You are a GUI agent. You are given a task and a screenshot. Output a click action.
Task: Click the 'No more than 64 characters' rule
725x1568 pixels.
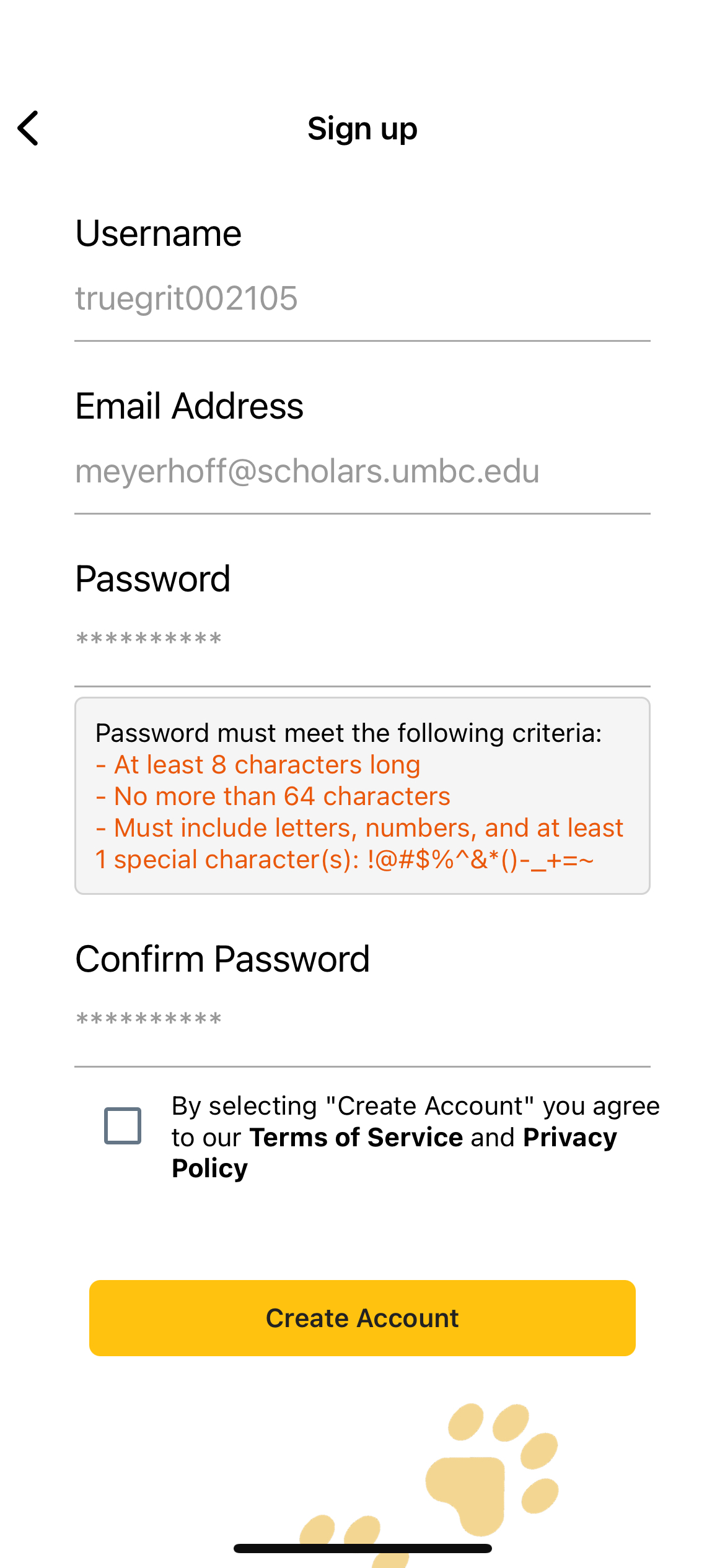[x=281, y=796]
